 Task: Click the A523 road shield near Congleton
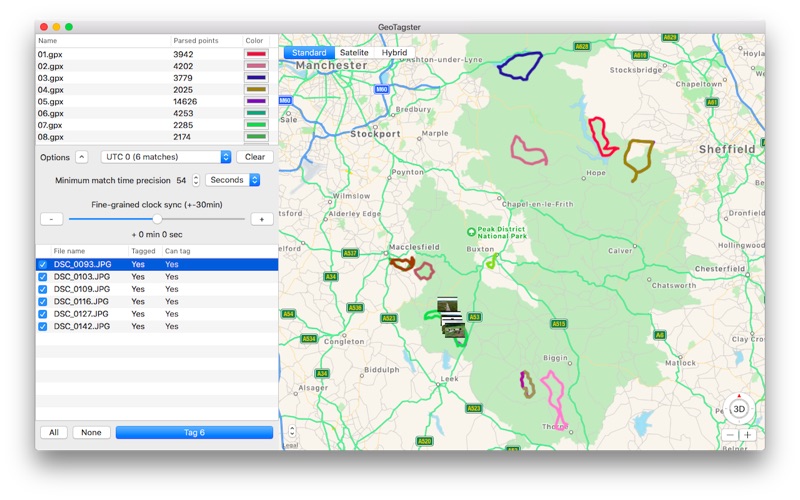[x=389, y=318]
